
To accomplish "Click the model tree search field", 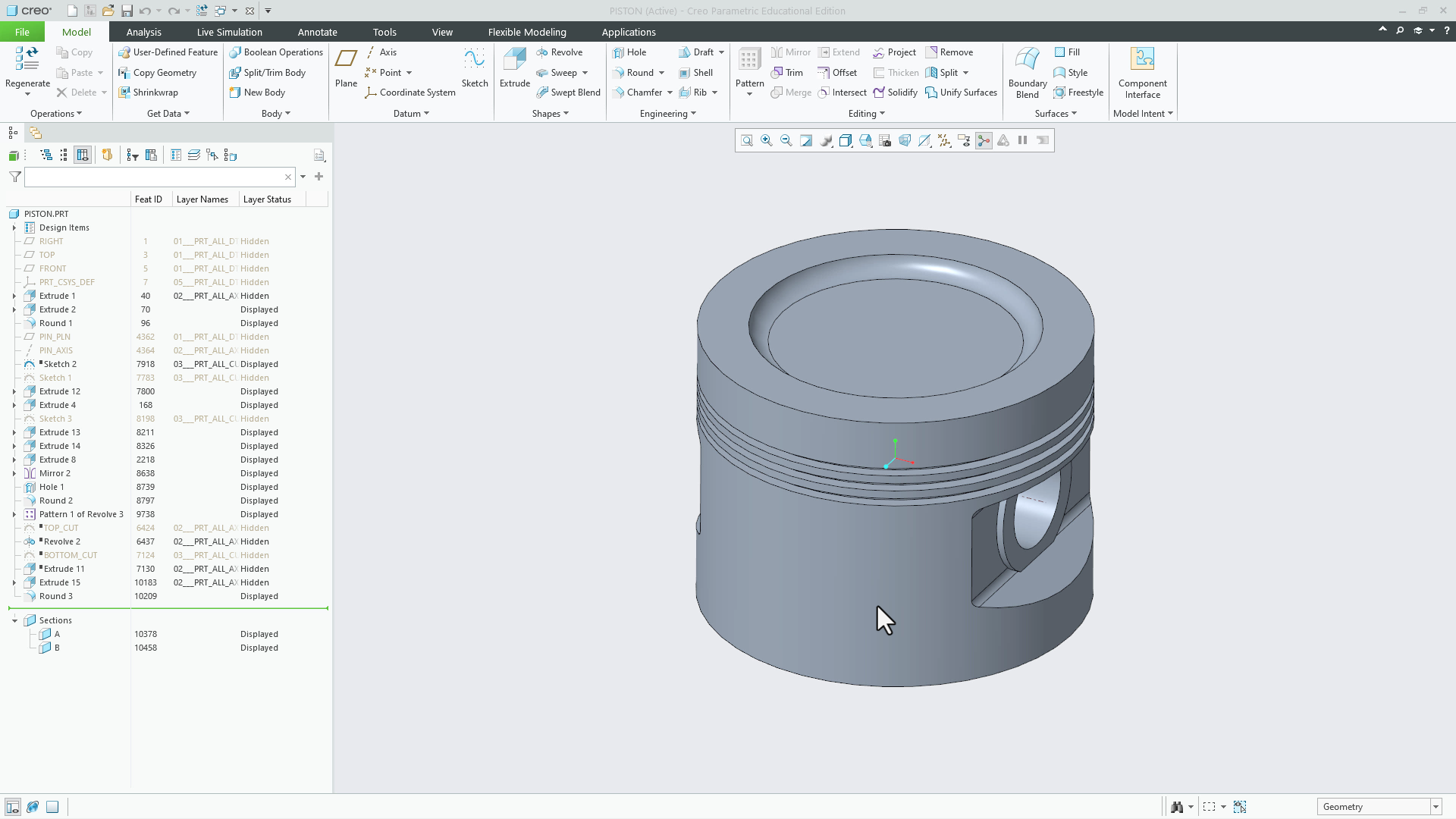I will [155, 177].
